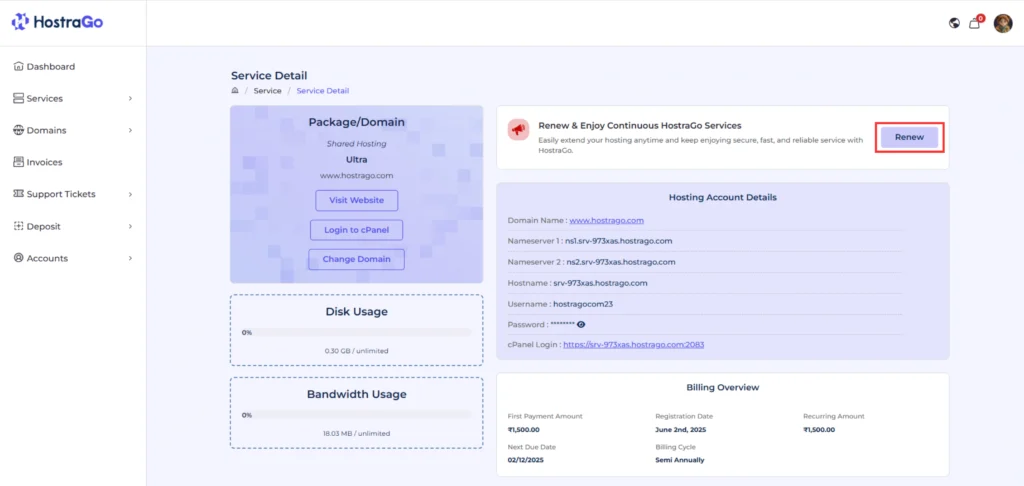Viewport: 1024px width, 486px height.
Task: Click the 18.03 MB / unlimited text
Action: [357, 433]
